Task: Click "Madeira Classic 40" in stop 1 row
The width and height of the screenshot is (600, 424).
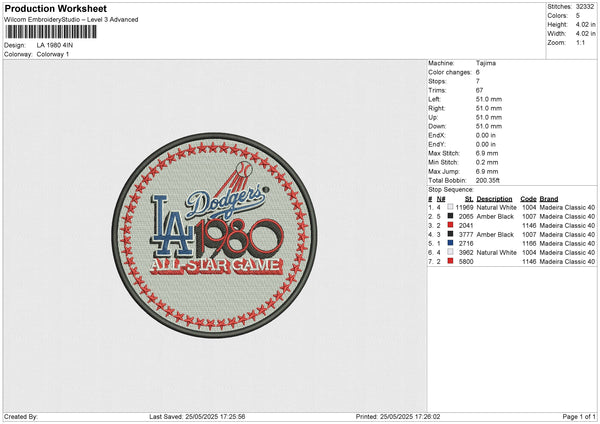Action: pos(567,207)
